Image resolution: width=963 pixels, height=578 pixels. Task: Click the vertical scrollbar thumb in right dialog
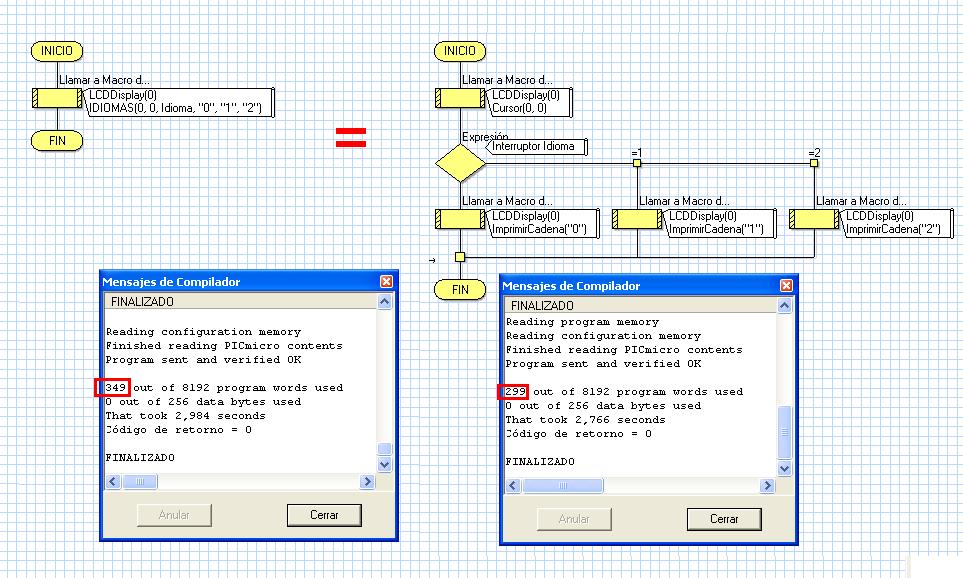[784, 432]
